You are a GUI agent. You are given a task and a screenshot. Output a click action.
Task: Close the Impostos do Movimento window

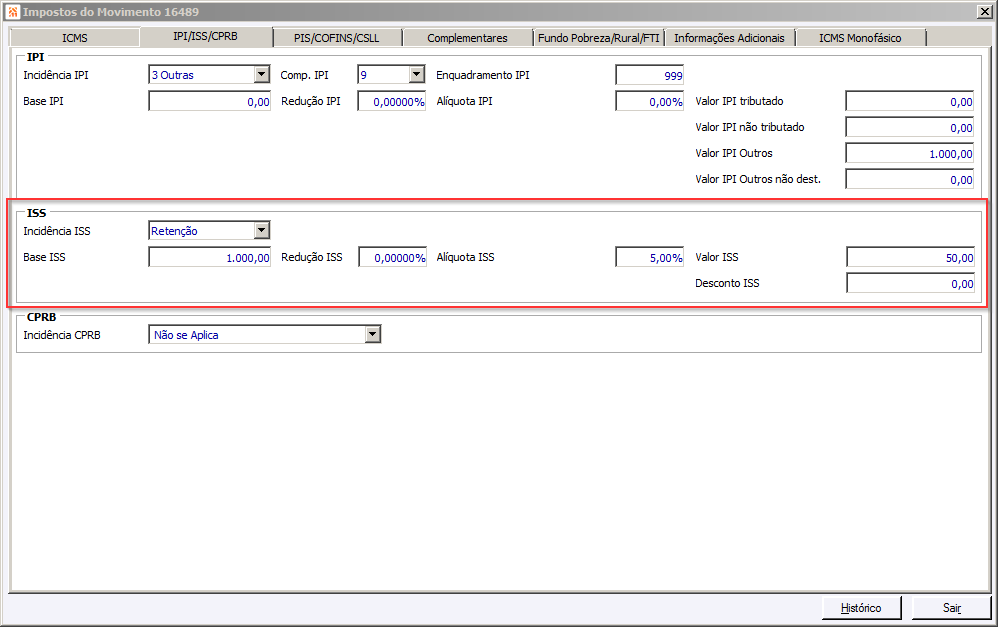coord(983,11)
